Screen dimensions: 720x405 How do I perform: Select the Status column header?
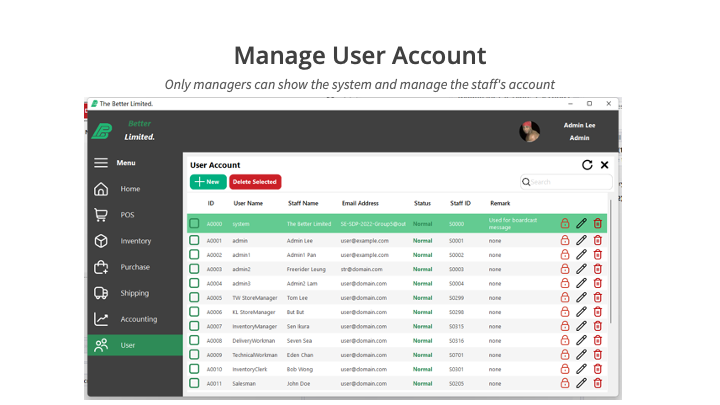tap(422, 203)
